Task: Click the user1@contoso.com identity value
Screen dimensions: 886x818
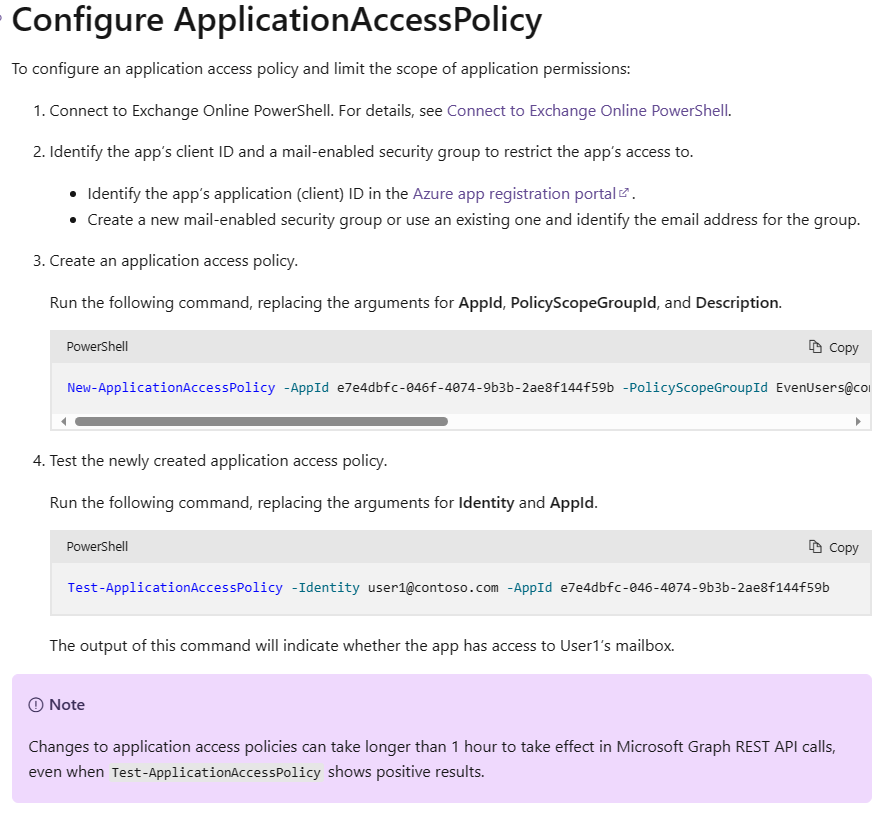Action: (433, 588)
